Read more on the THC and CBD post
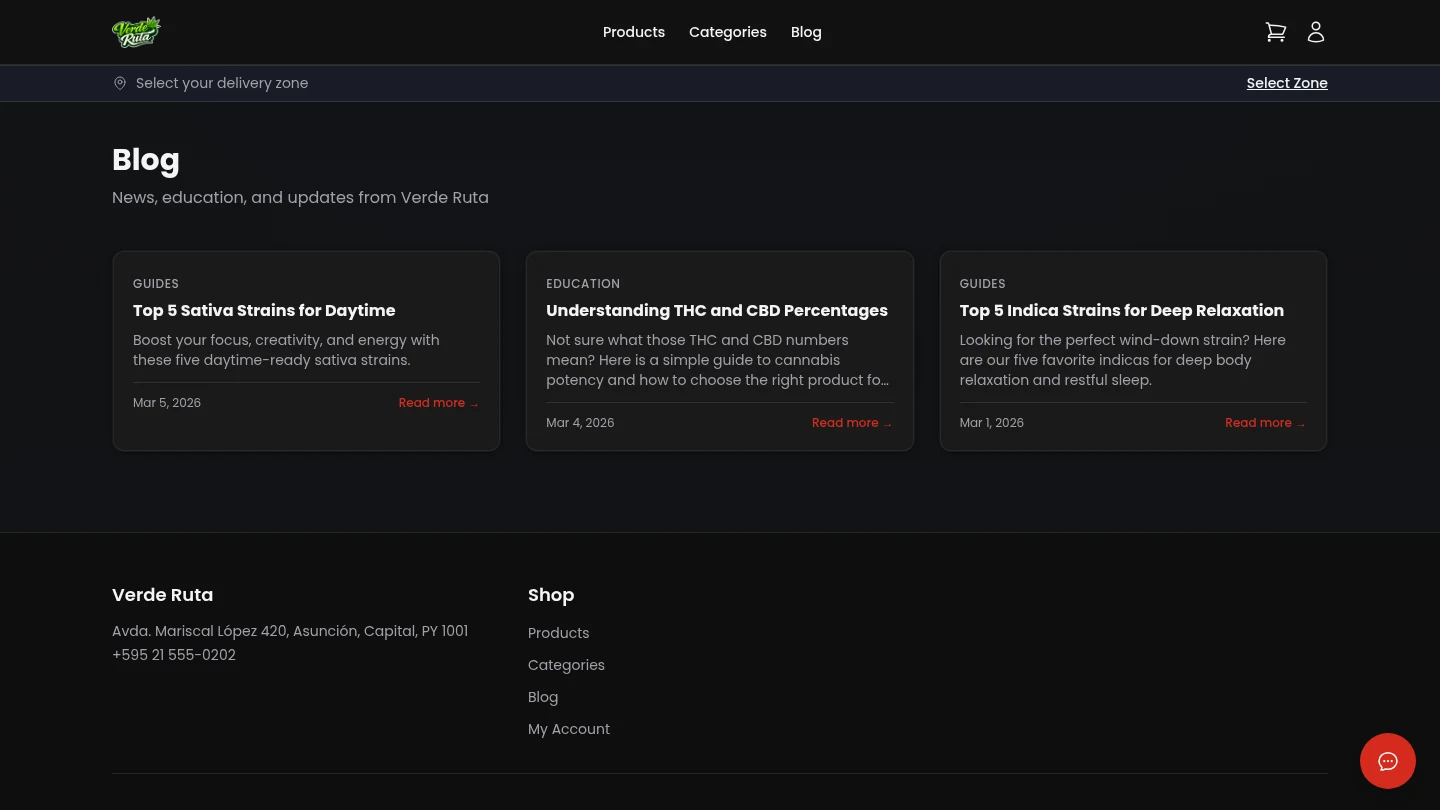1440x810 pixels. [851, 423]
